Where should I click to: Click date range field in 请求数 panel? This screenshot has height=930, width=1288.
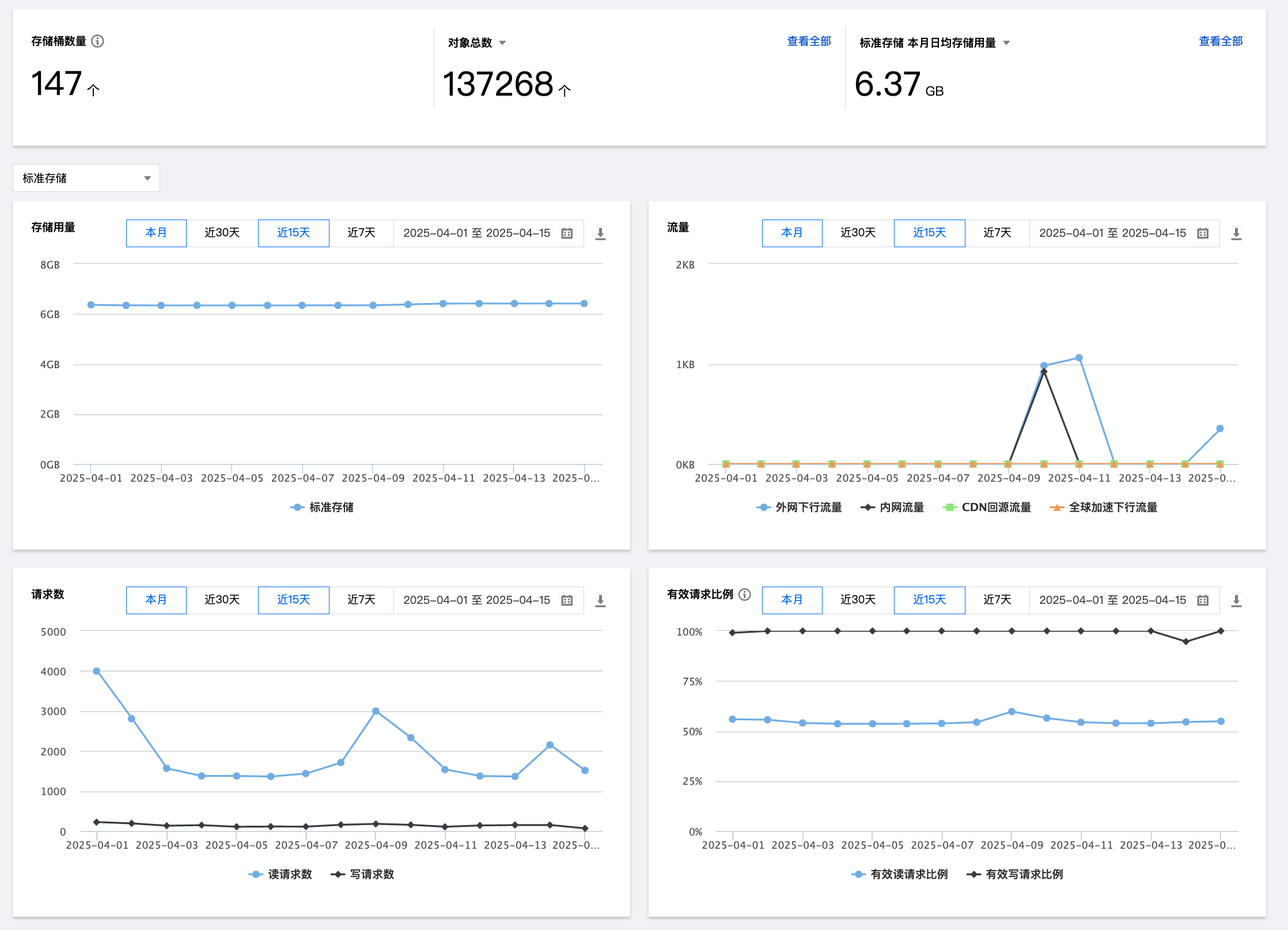477,600
